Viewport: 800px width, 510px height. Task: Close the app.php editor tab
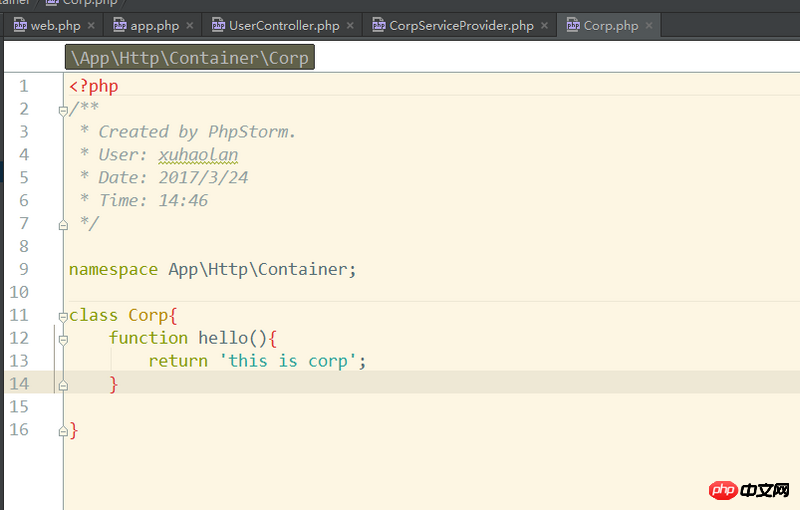coord(191,26)
